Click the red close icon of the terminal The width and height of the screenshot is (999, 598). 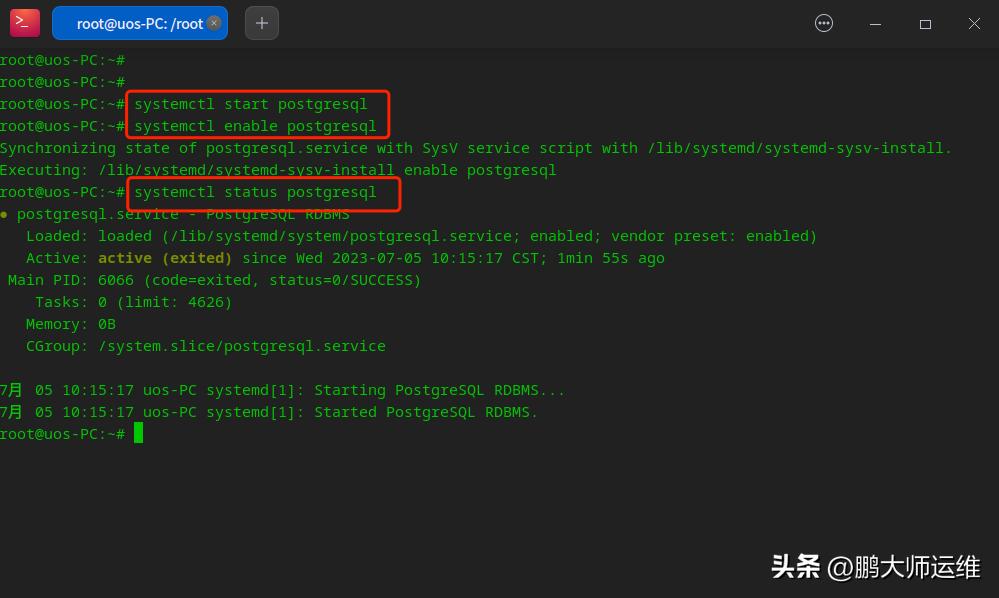[x=974, y=23]
